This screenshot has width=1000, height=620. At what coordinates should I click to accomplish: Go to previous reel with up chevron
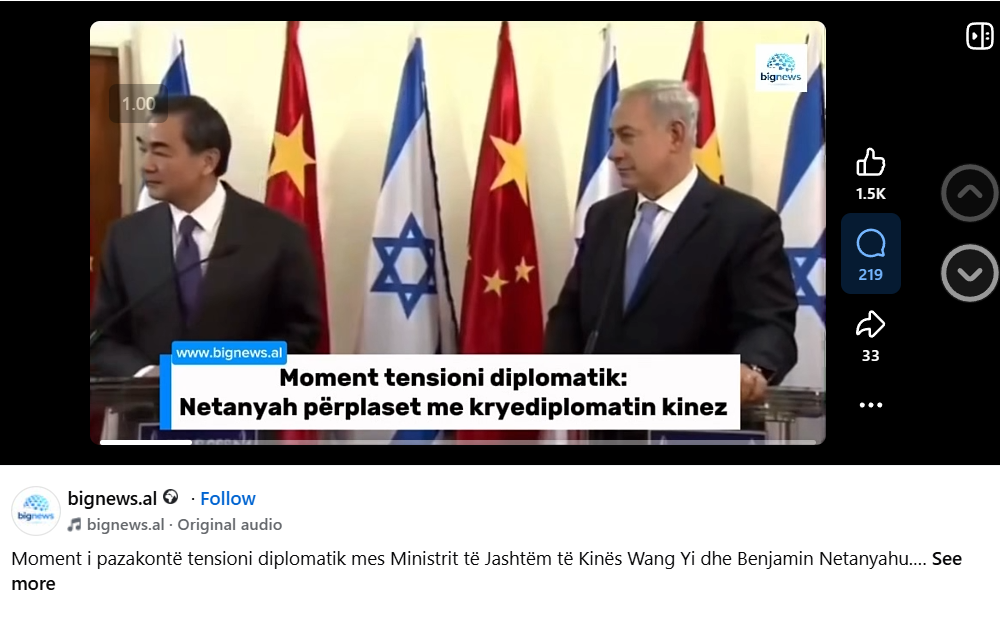click(969, 193)
